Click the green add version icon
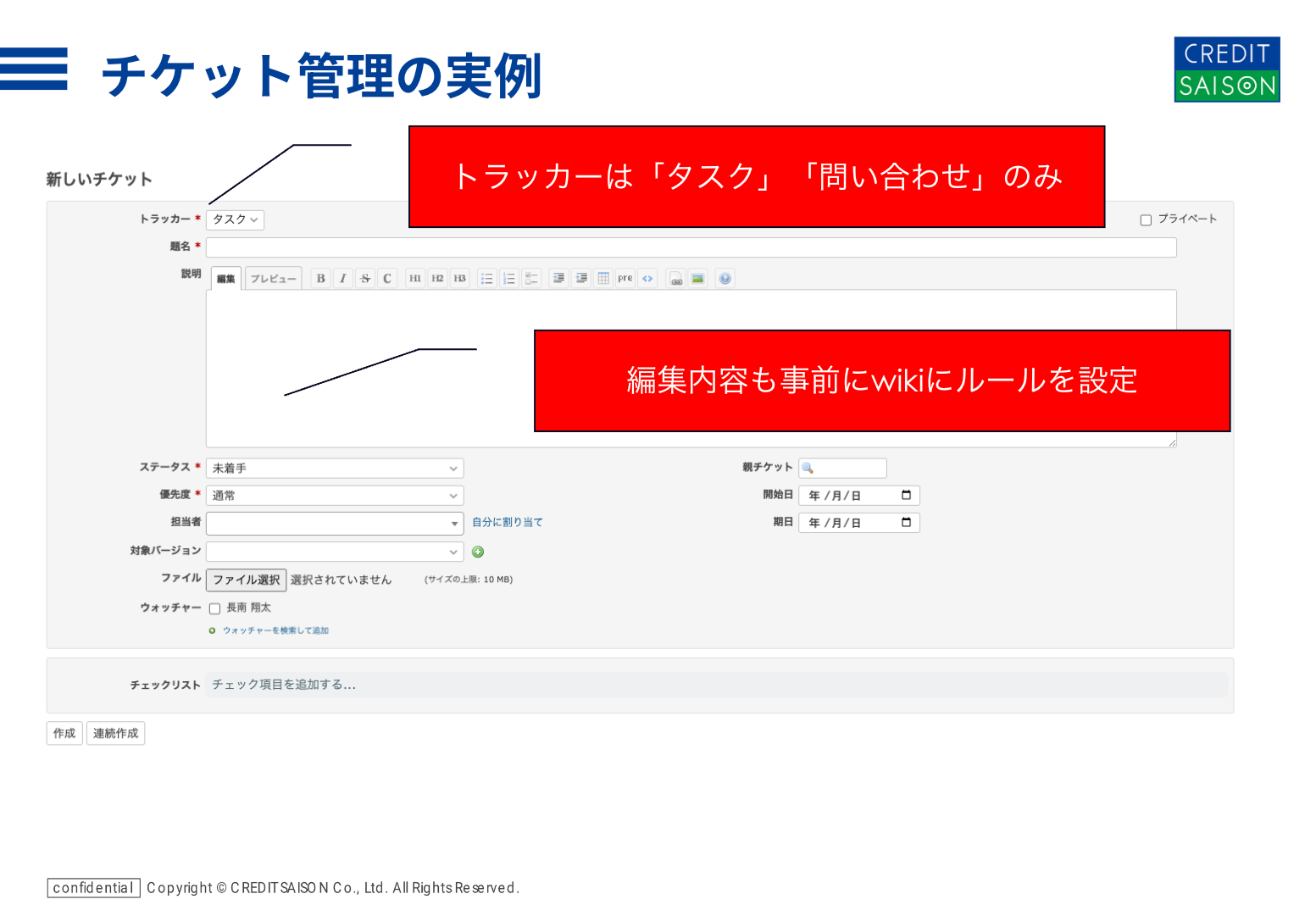 [478, 552]
